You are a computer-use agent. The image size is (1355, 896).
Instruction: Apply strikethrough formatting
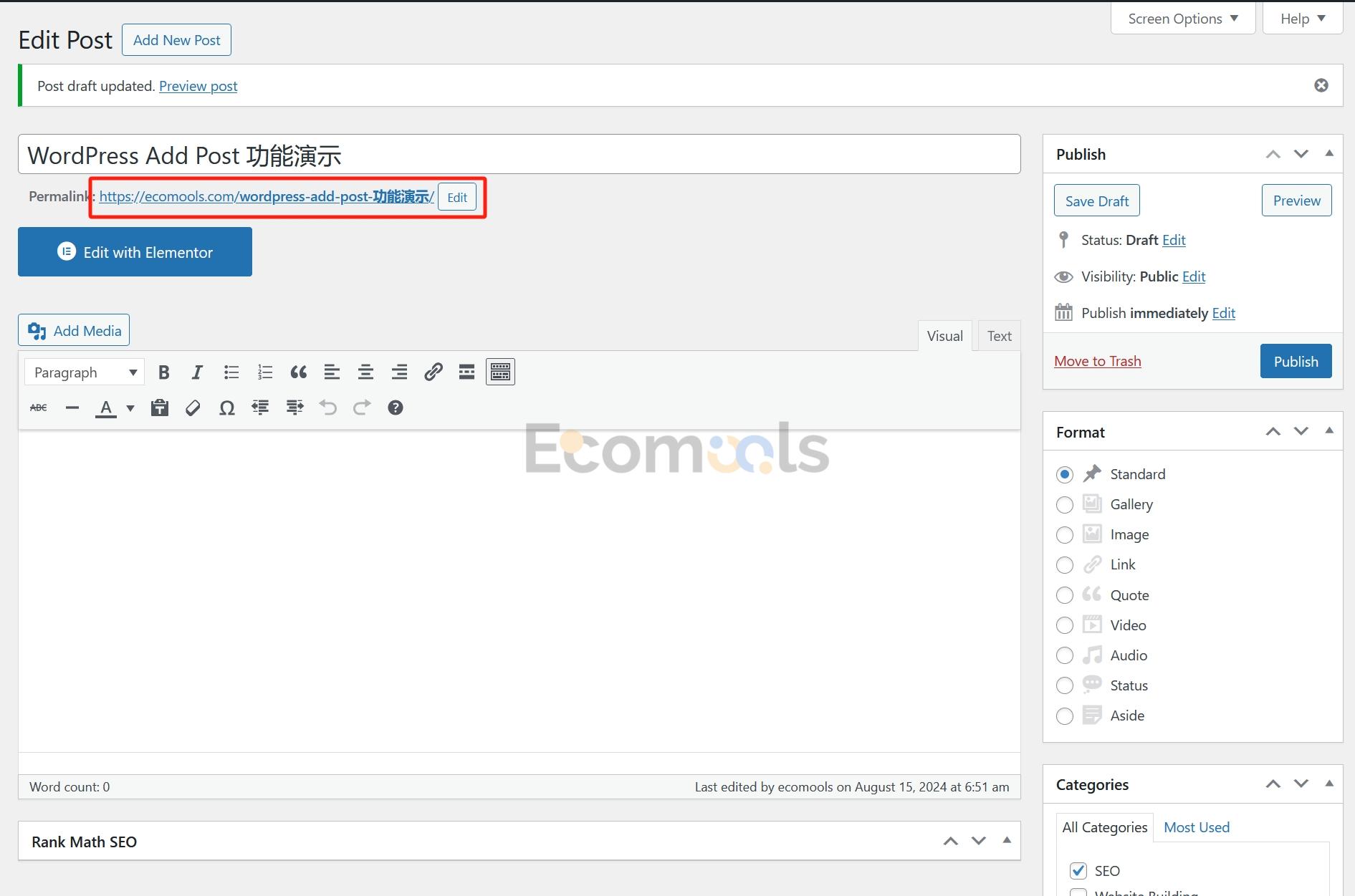[39, 408]
